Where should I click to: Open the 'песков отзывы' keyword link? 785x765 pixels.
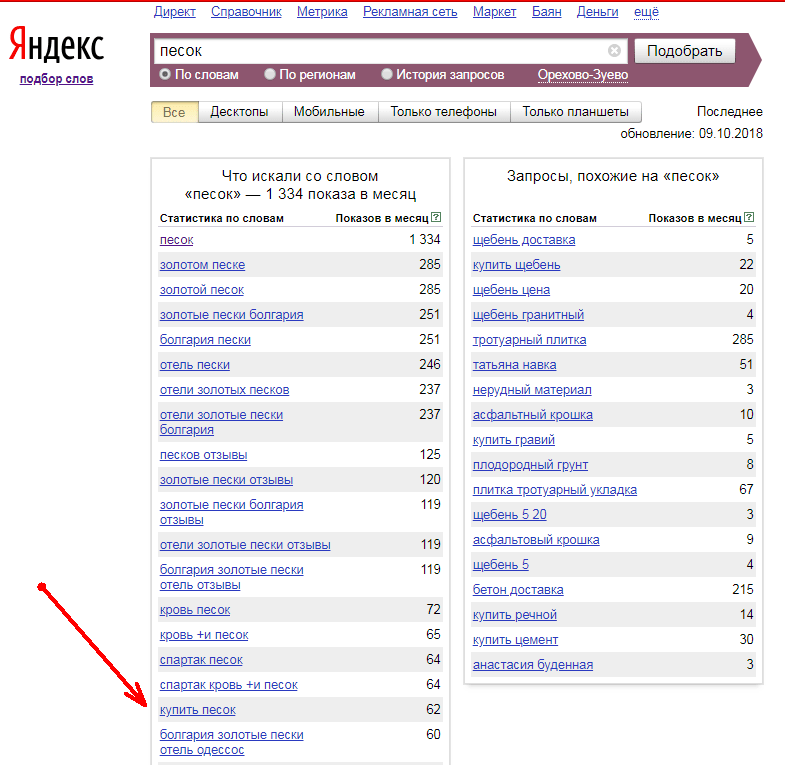point(203,455)
